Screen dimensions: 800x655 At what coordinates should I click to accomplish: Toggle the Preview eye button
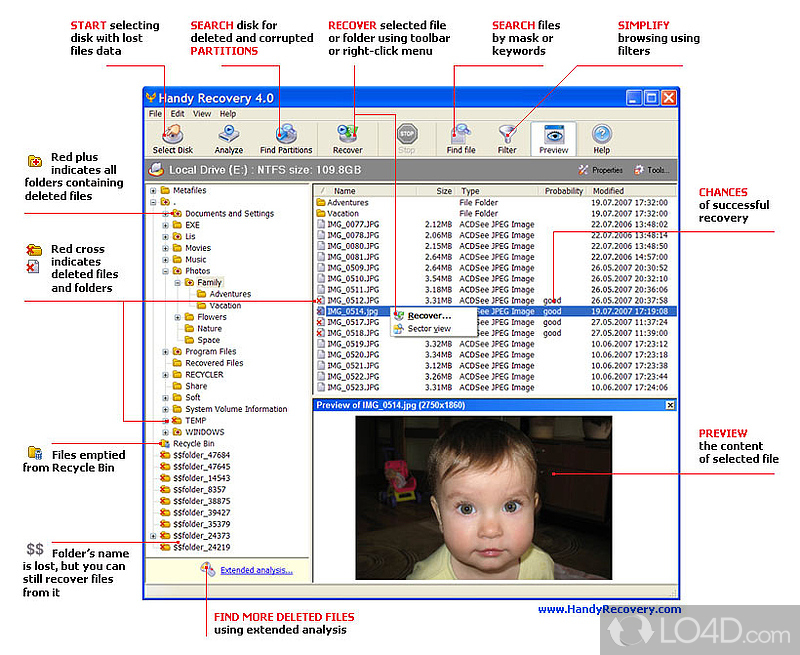click(554, 138)
